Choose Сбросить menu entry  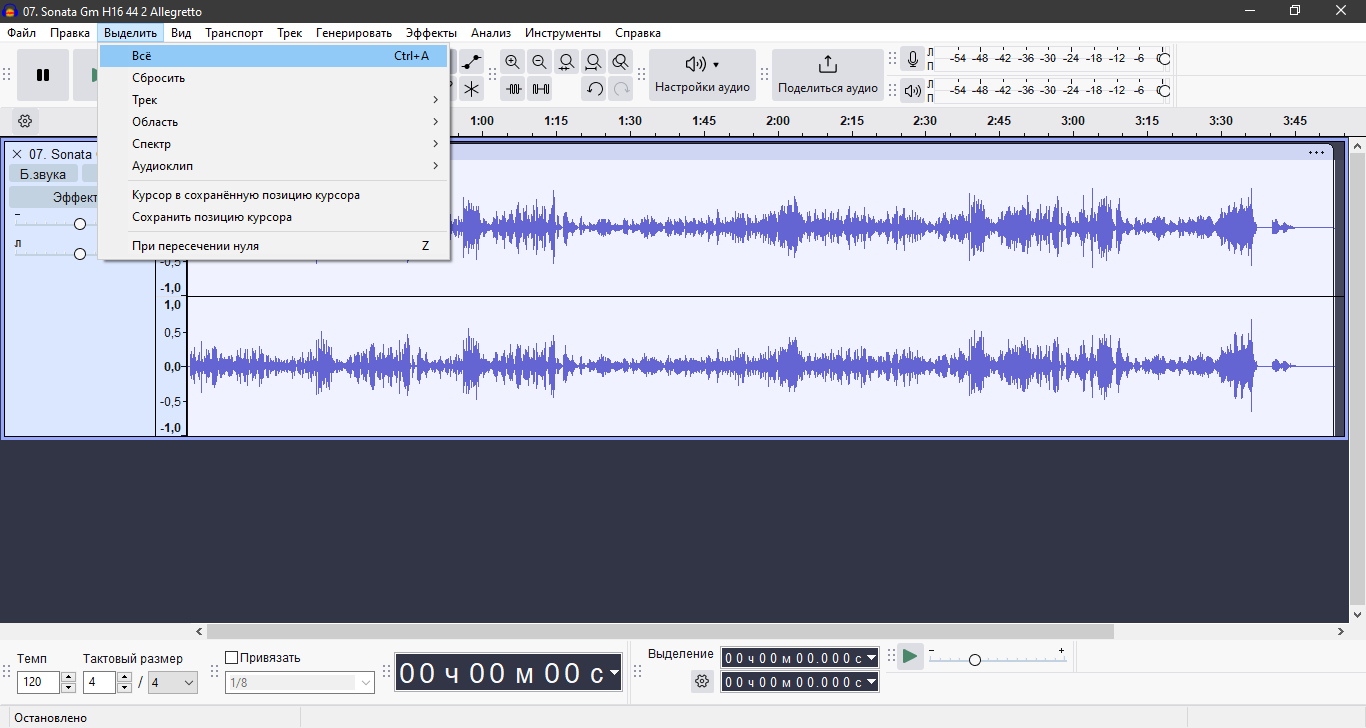point(274,78)
